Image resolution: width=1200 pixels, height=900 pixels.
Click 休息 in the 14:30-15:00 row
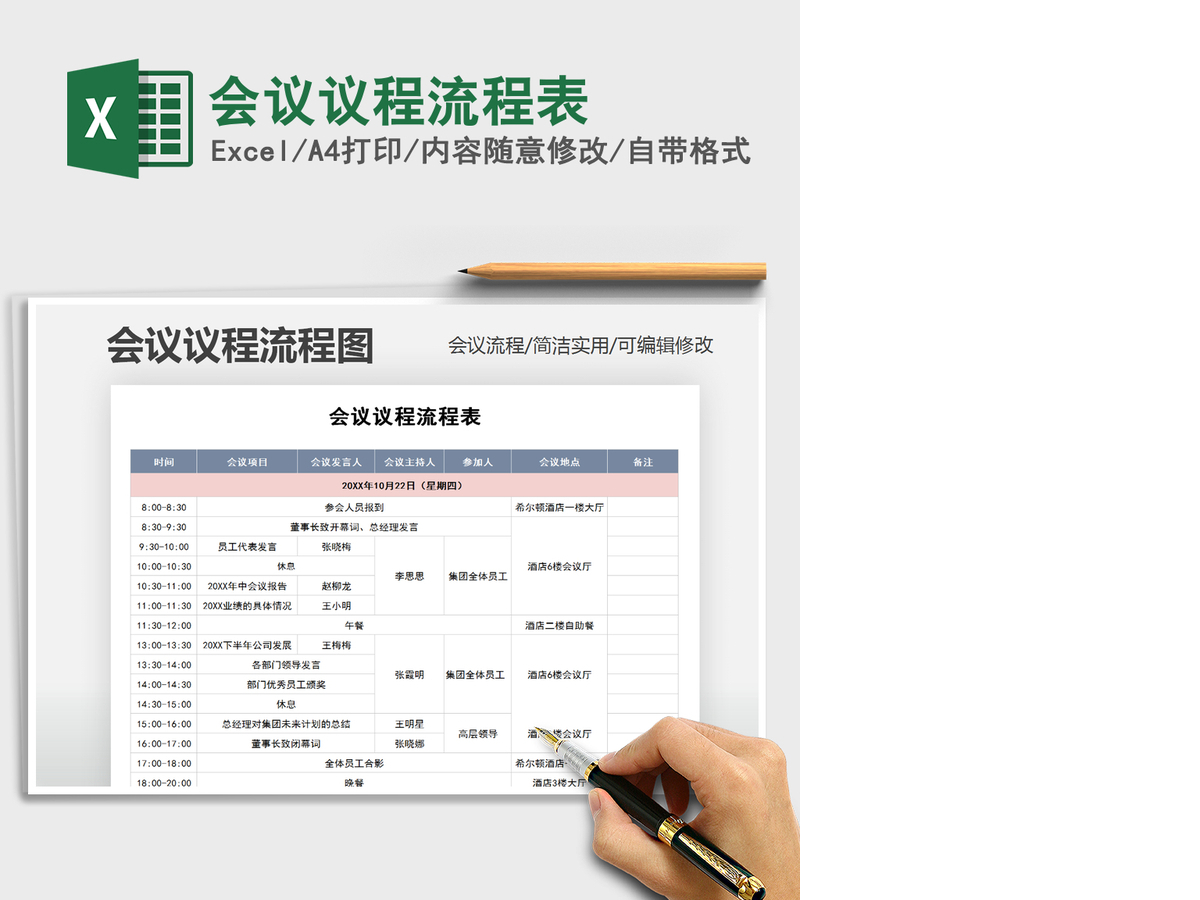click(286, 704)
